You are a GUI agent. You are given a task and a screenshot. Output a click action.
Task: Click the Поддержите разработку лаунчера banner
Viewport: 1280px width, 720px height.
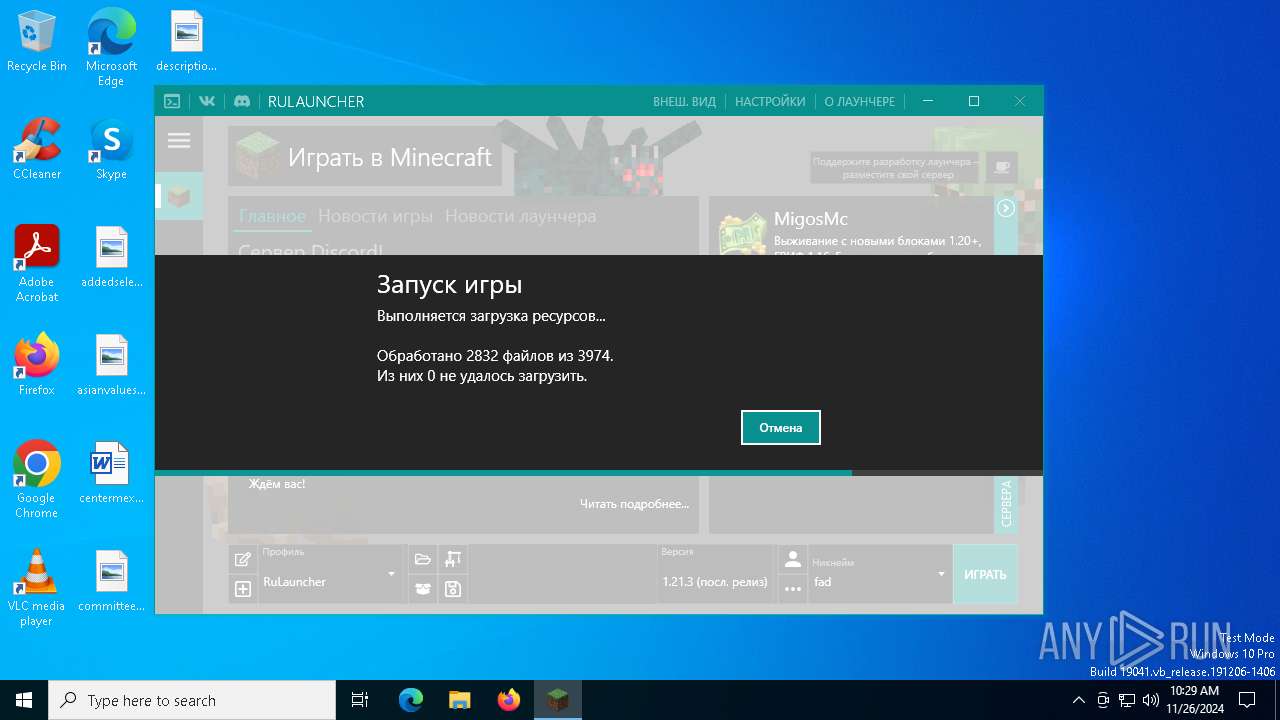pos(896,167)
